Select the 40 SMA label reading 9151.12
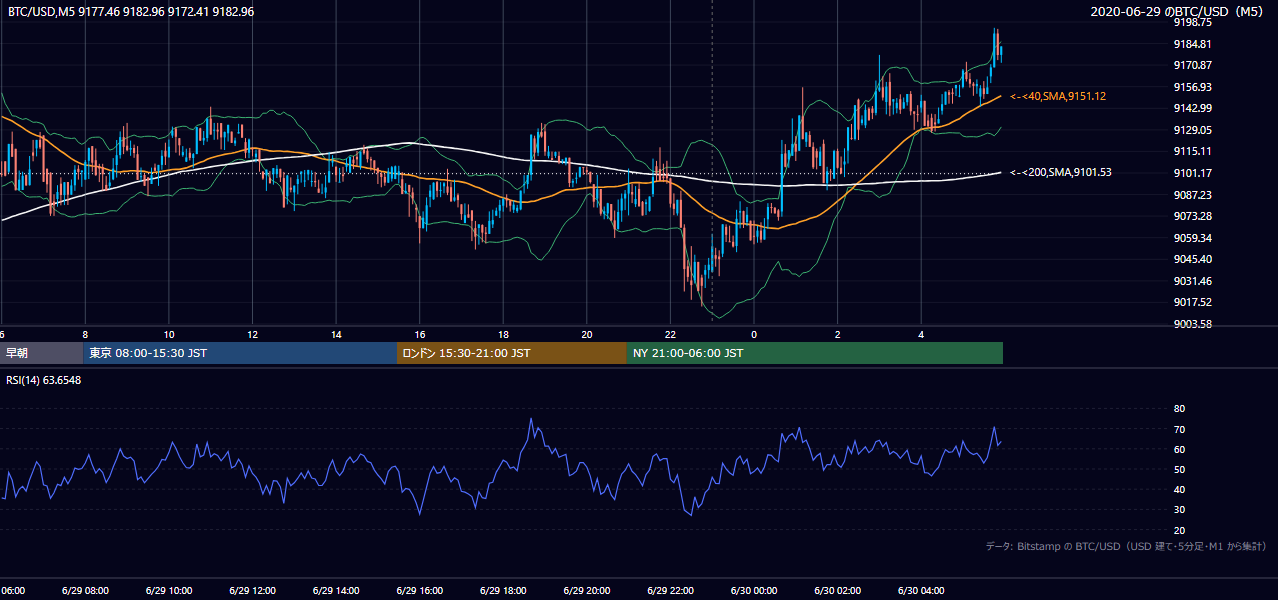The width and height of the screenshot is (1278, 600). (x=1058, y=96)
